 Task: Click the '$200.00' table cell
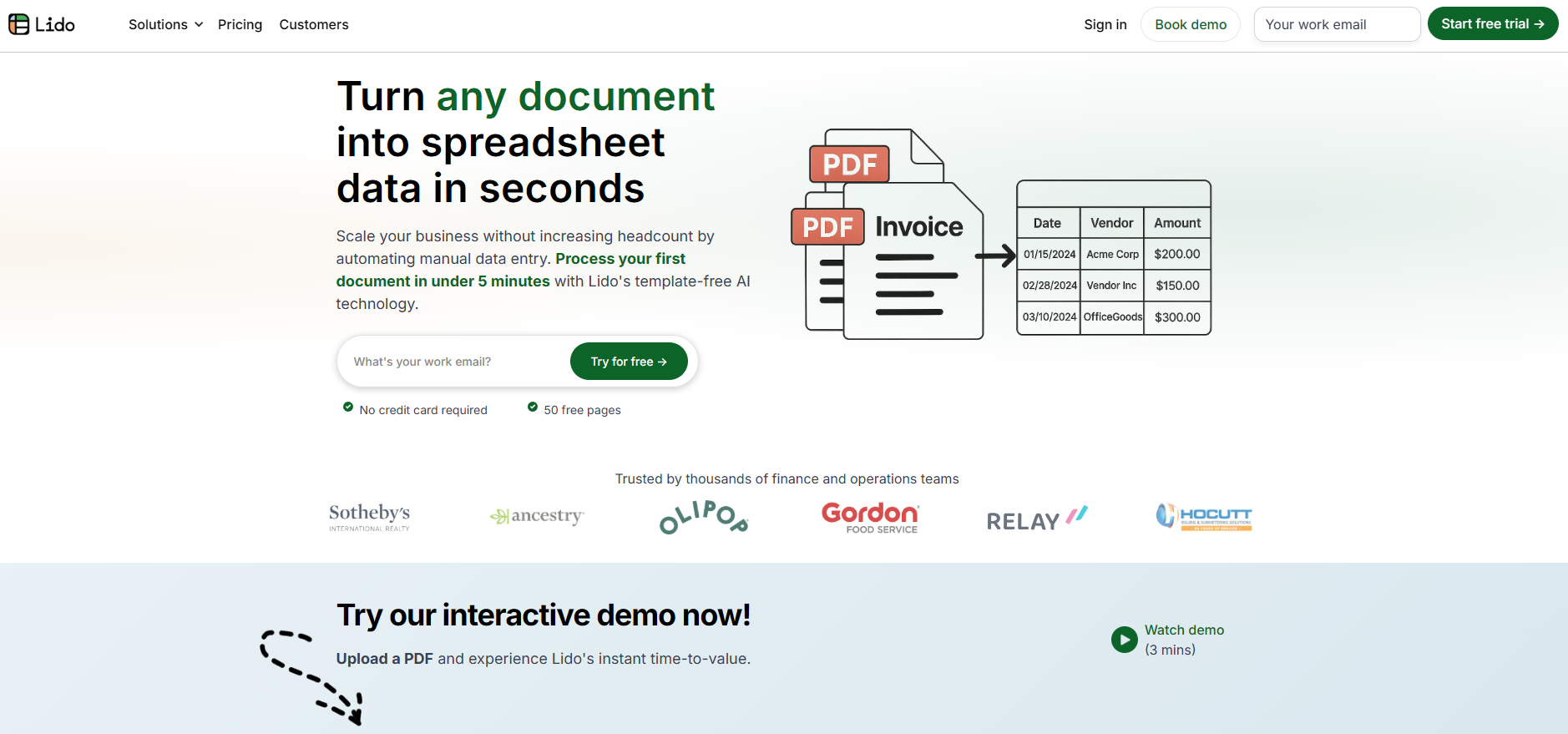(x=1177, y=254)
